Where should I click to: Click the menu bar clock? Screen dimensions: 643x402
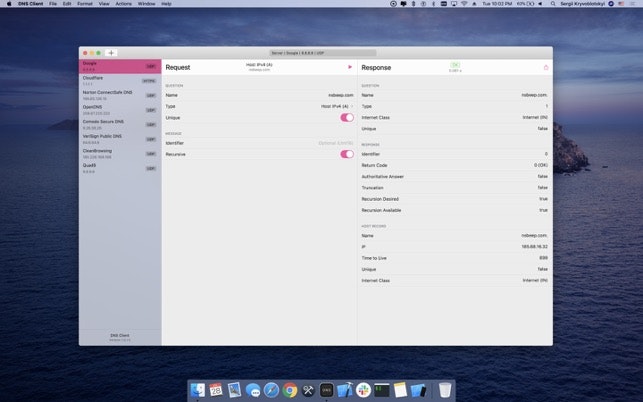[497, 4]
